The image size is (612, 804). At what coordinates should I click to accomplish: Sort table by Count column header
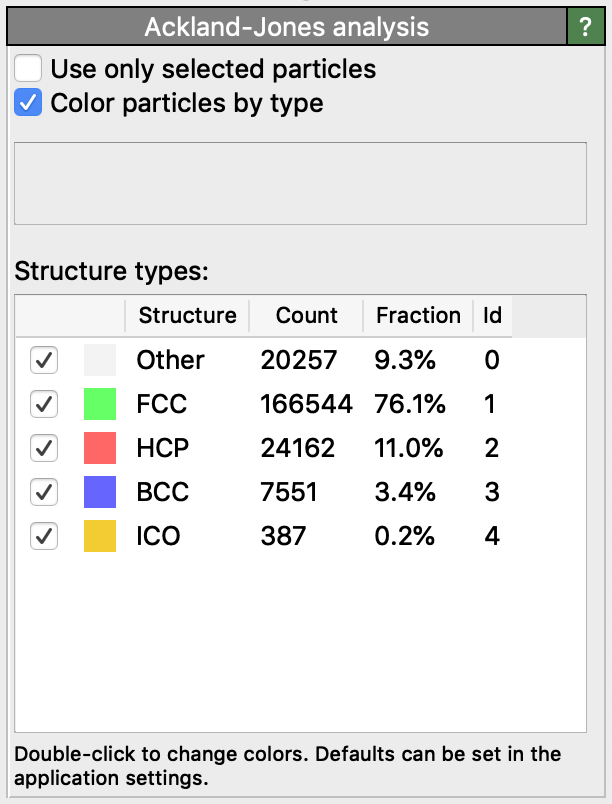[x=306, y=316]
